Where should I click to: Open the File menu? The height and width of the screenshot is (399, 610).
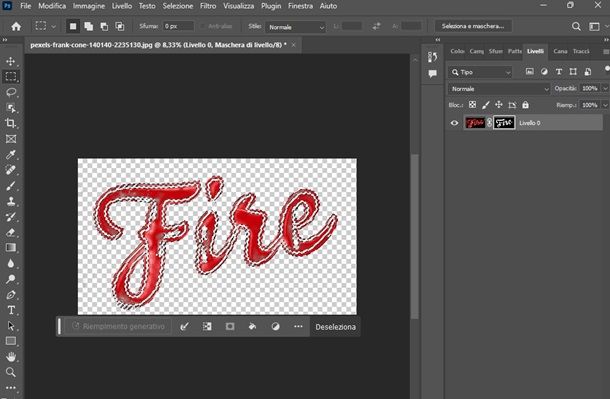[25, 6]
